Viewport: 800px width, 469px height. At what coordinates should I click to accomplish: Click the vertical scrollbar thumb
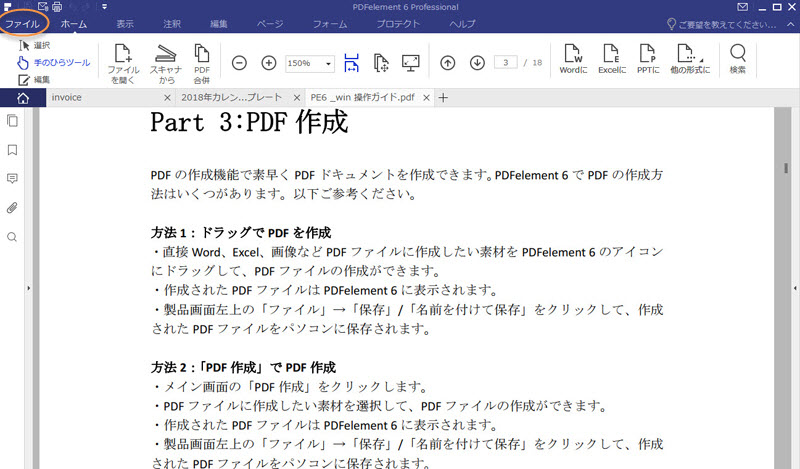786,168
